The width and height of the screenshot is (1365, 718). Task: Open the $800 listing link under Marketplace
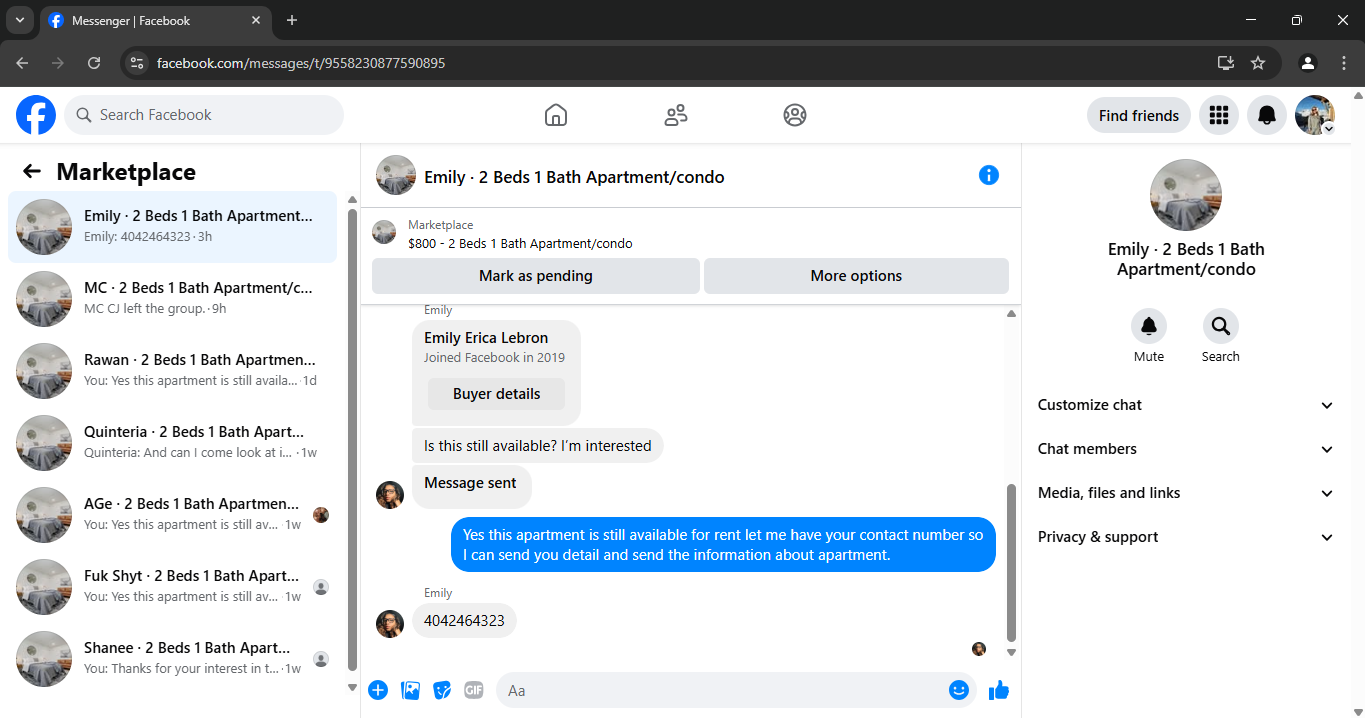click(x=520, y=243)
